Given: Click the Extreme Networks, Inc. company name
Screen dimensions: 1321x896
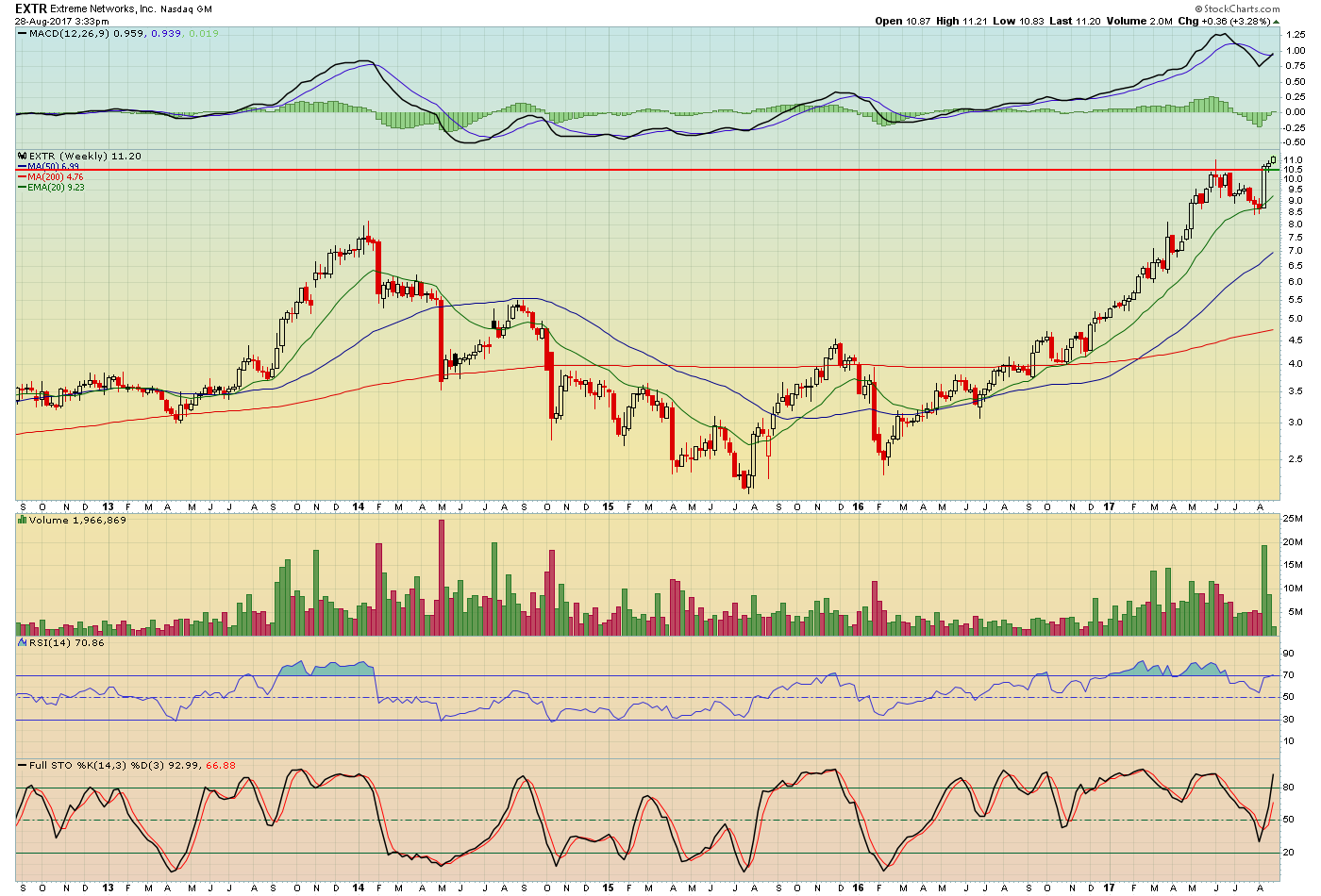Looking at the screenshot, I should tap(103, 9).
